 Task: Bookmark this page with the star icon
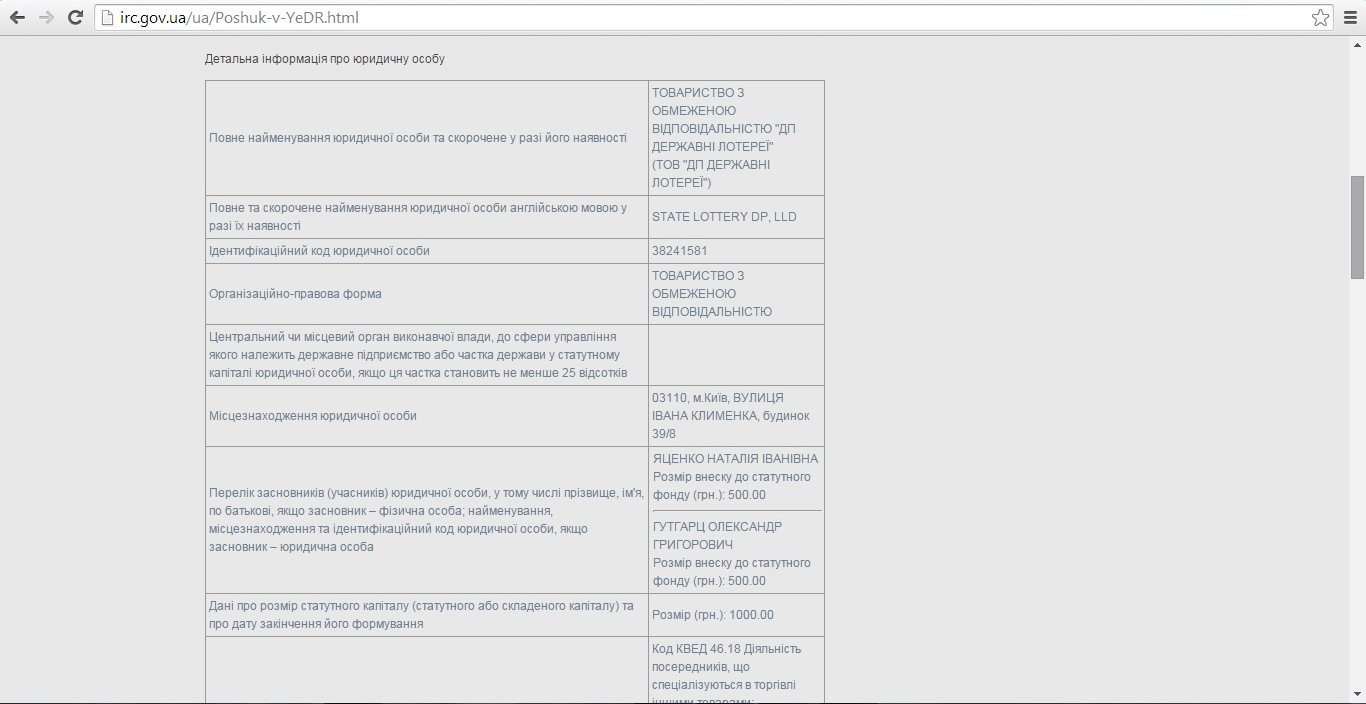pos(1320,17)
